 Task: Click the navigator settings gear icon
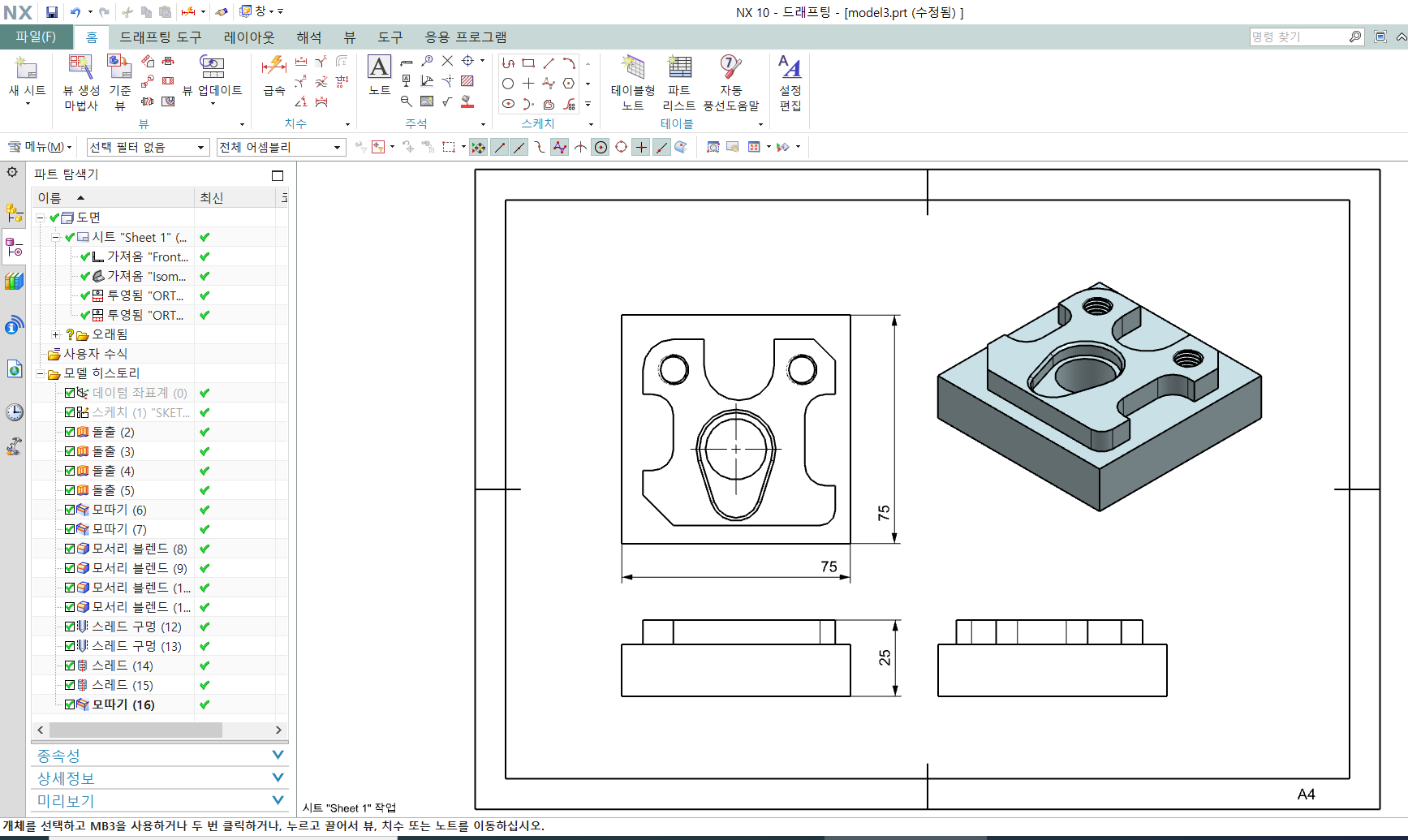[x=12, y=172]
